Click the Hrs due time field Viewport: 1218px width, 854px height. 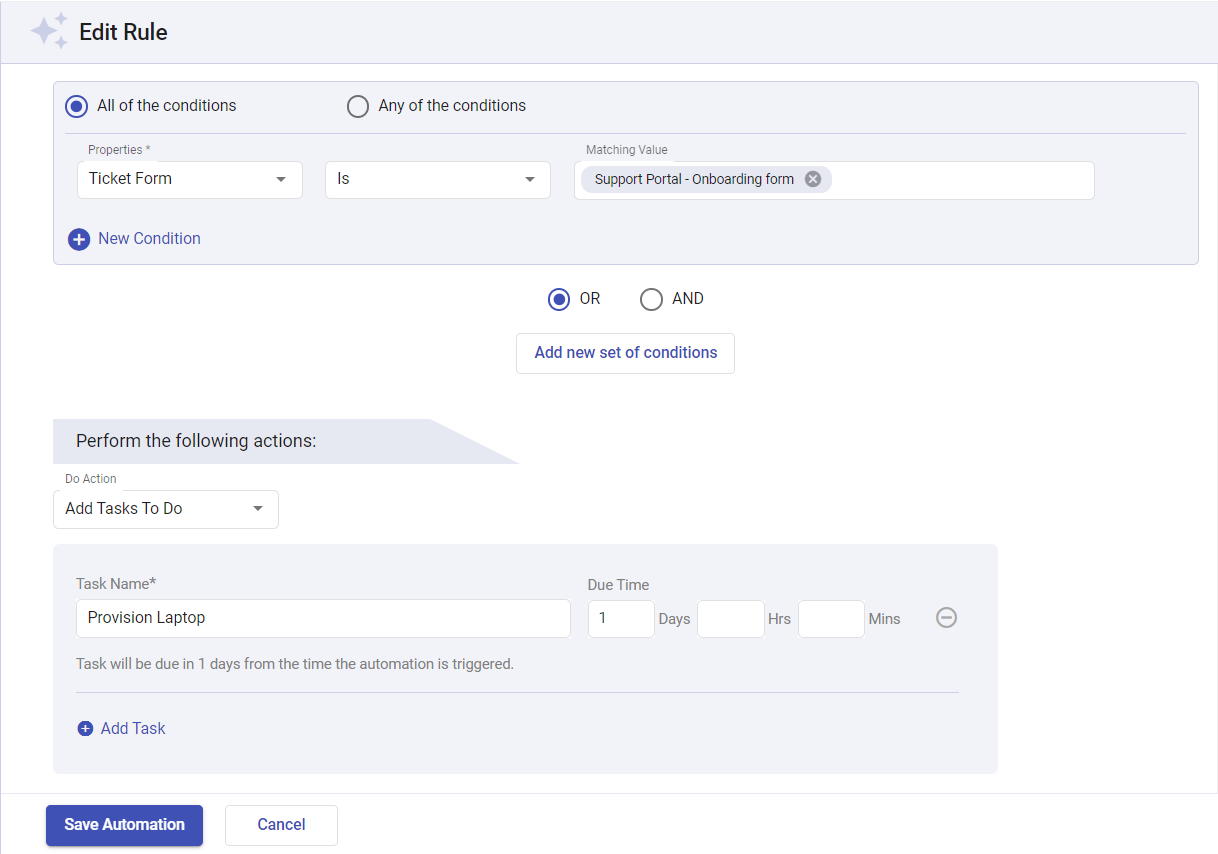click(x=730, y=618)
